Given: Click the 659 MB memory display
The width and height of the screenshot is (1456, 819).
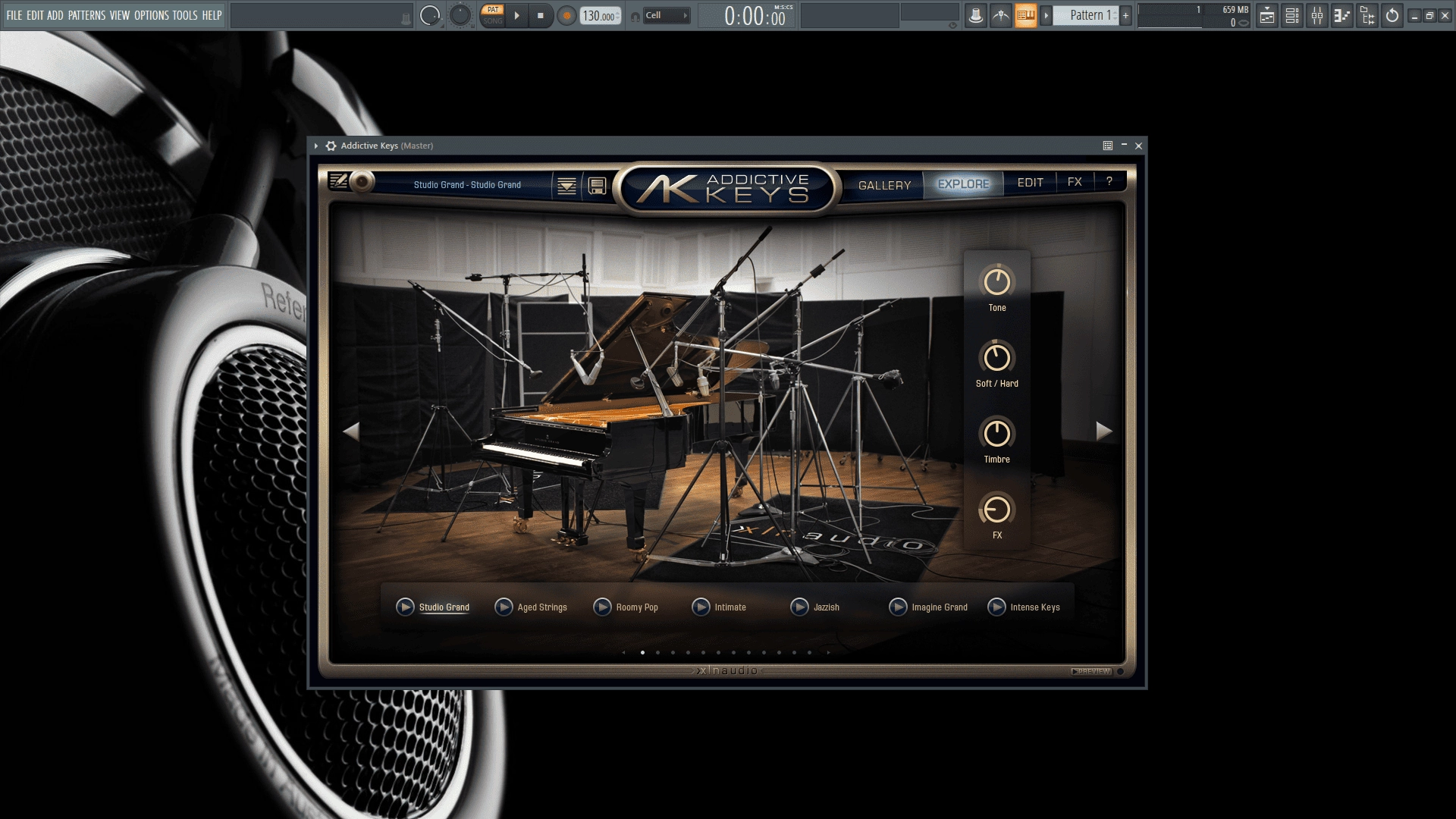Looking at the screenshot, I should [1235, 10].
